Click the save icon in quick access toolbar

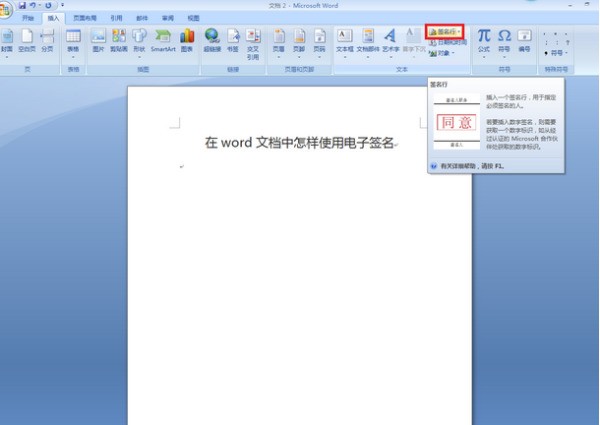pyautogui.click(x=22, y=5)
